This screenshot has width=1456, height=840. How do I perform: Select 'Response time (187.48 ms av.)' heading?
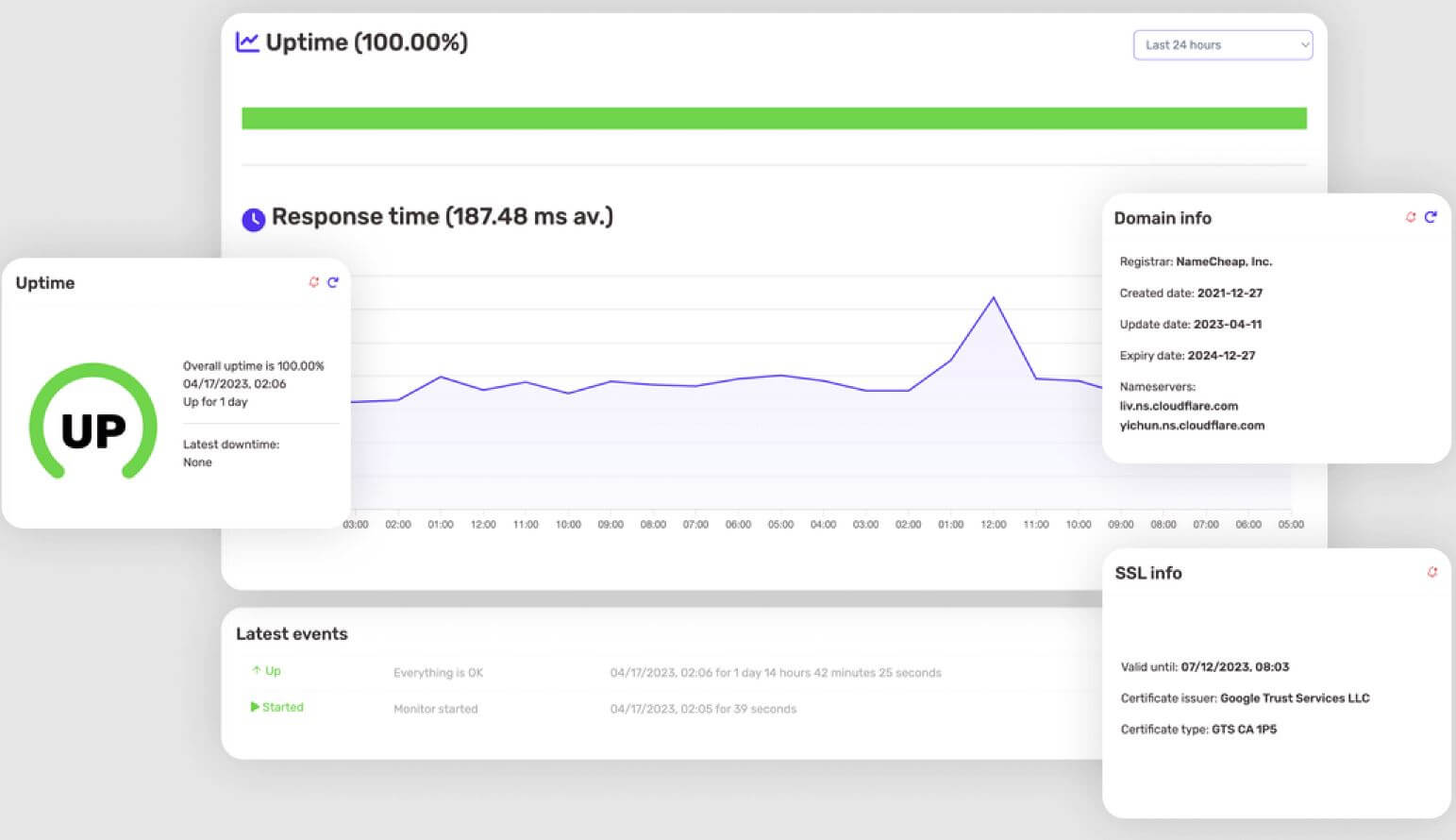tap(443, 217)
